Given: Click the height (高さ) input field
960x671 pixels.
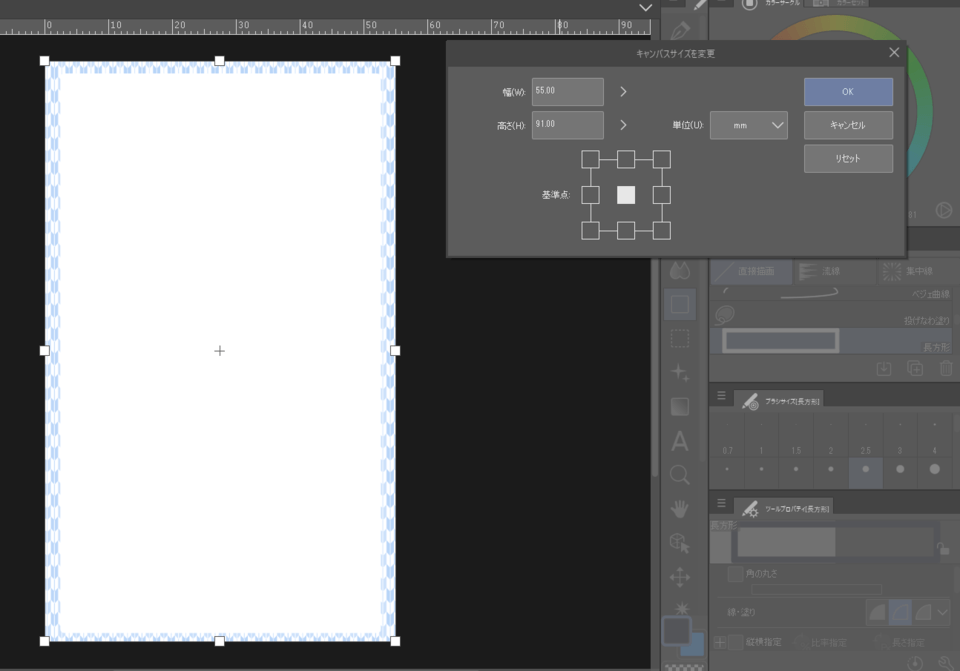Looking at the screenshot, I should pos(568,125).
